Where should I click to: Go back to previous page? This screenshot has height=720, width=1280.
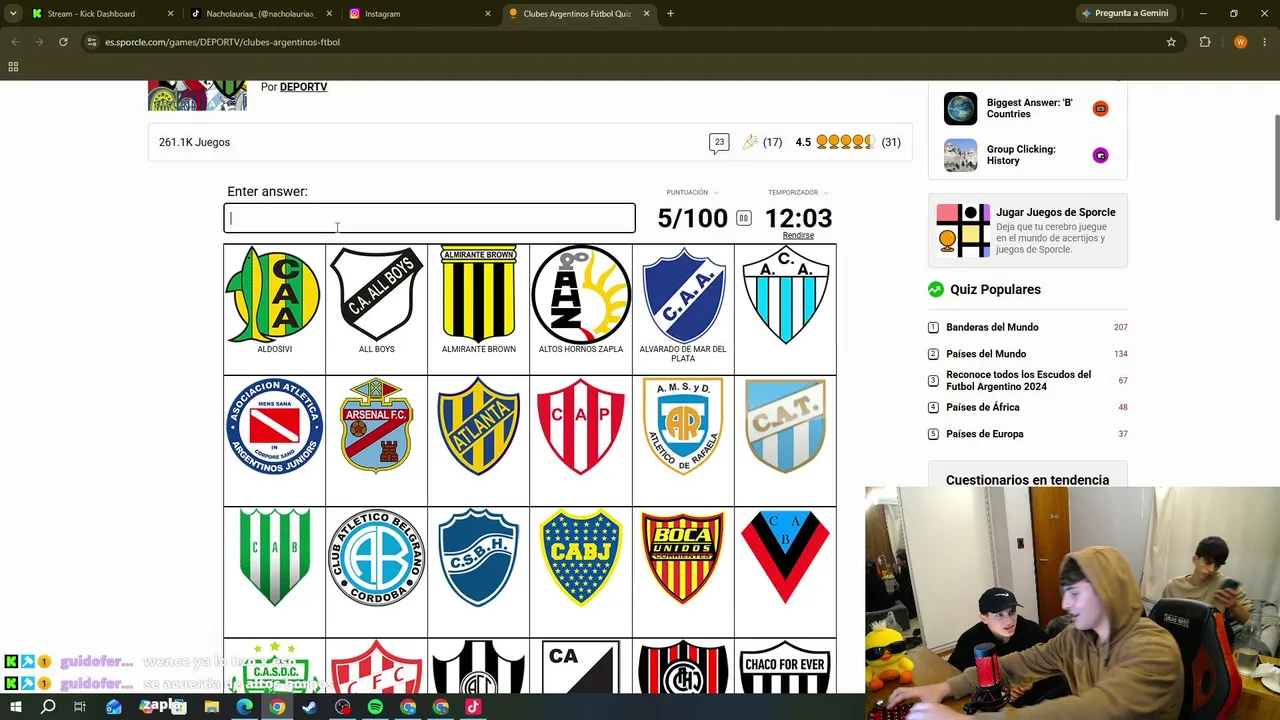tap(15, 42)
